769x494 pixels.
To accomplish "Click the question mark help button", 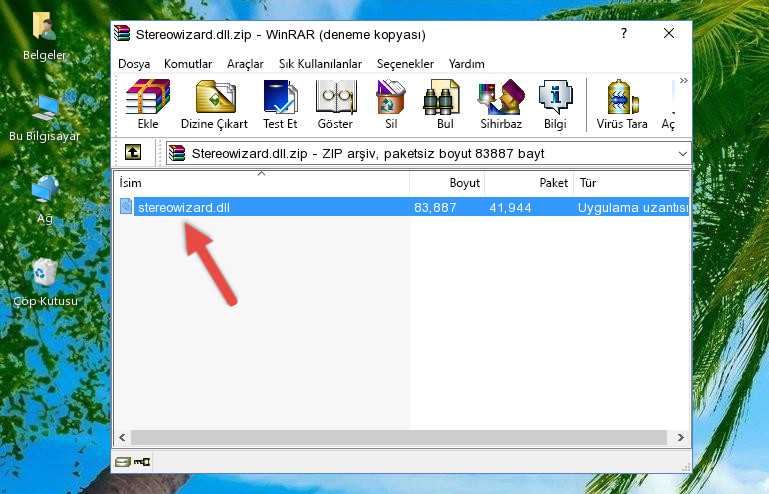I will 623,33.
